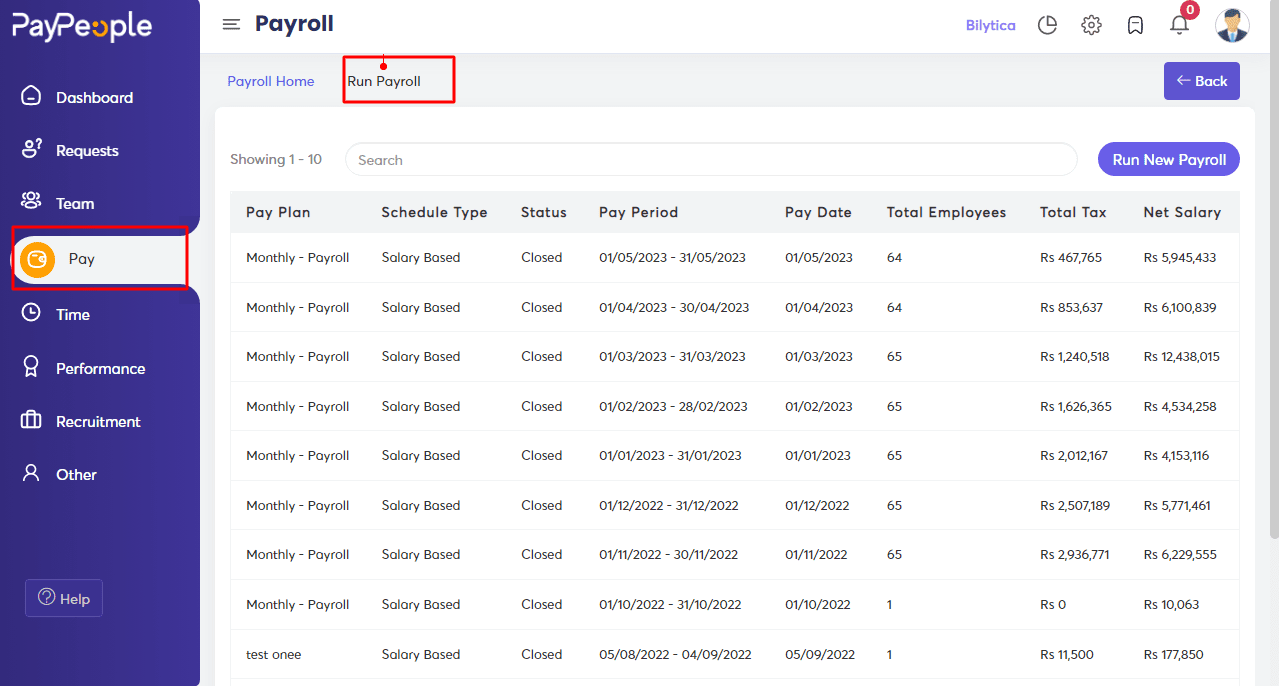Click the Performance award icon
Image resolution: width=1279 pixels, height=686 pixels.
click(31, 367)
